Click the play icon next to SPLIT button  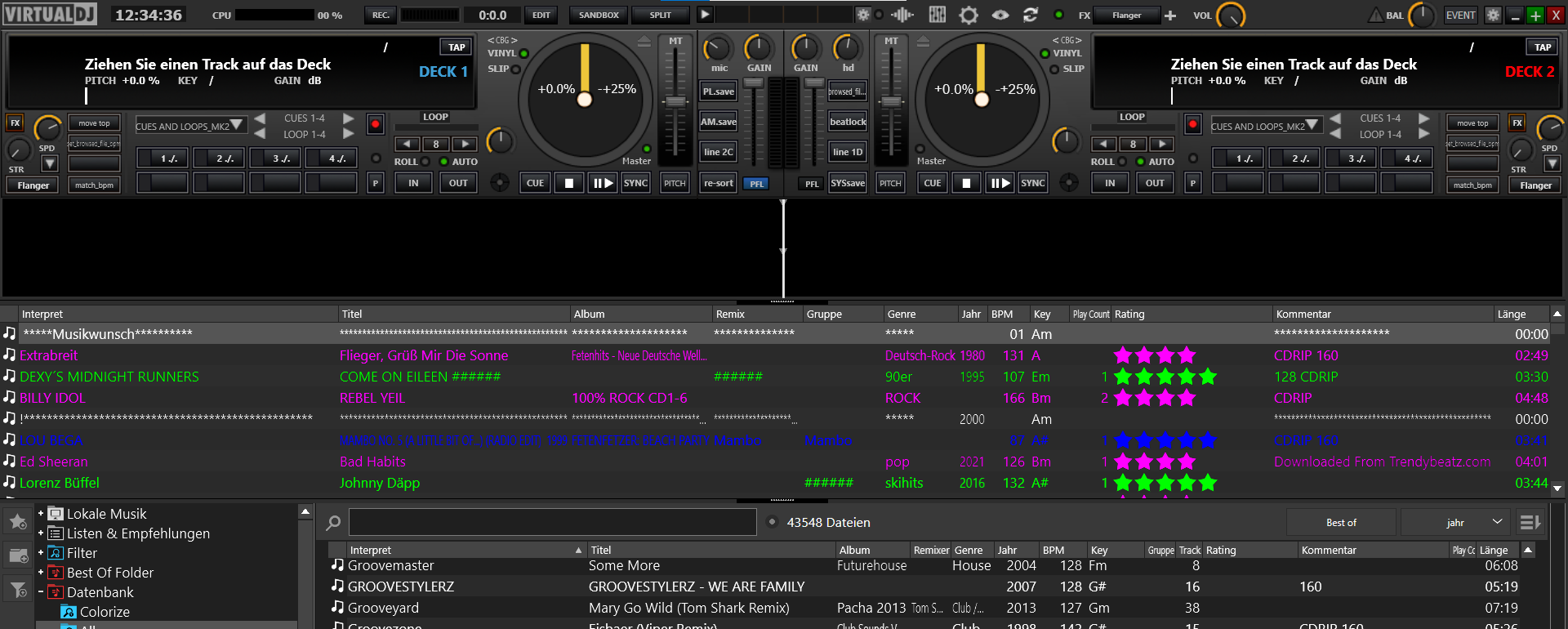coord(705,15)
